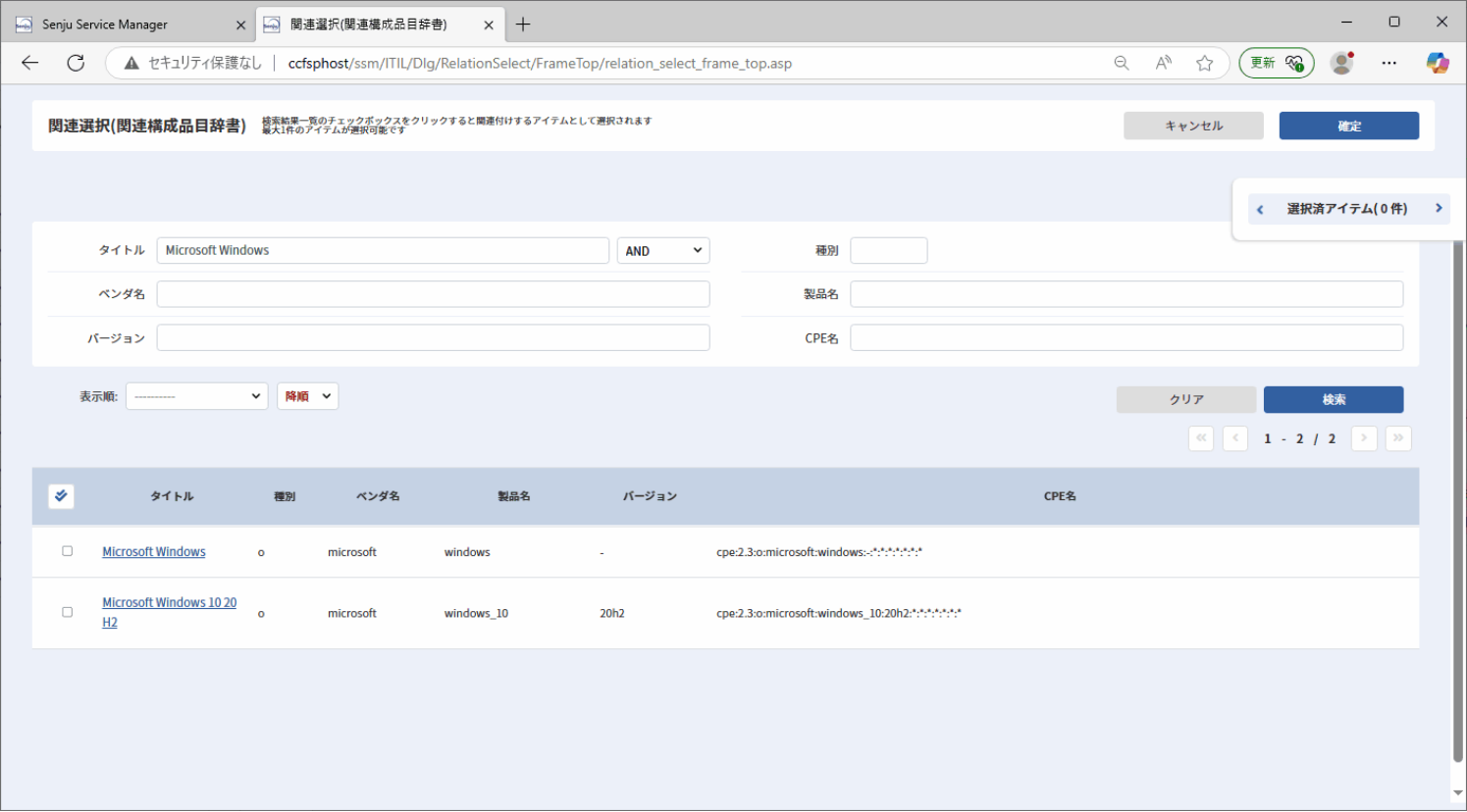The width and height of the screenshot is (1467, 812).
Task: Reload the page with the refresh icon
Action: (x=76, y=63)
